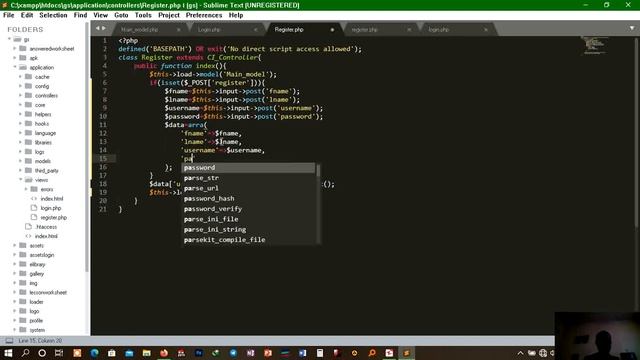Expand the models folder arrow
Image resolution: width=640 pixels, height=360 pixels.
coord(20,161)
